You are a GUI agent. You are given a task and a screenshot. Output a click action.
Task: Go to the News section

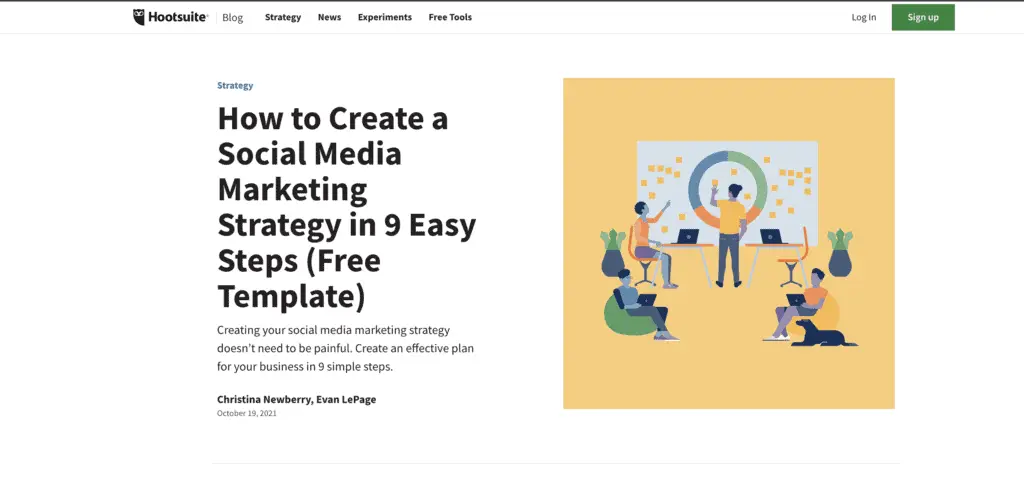(329, 18)
